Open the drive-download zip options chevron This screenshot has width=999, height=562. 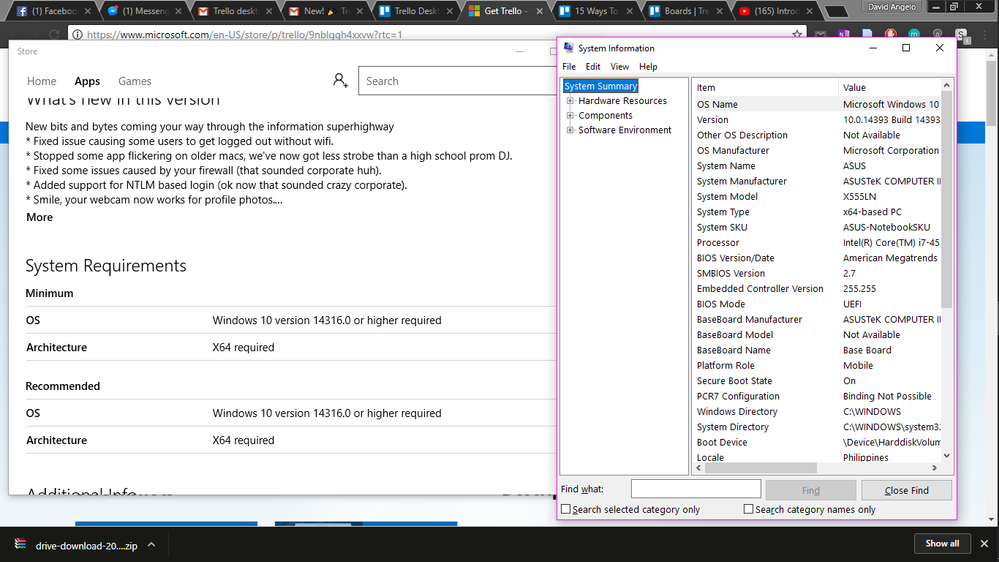coord(152,545)
